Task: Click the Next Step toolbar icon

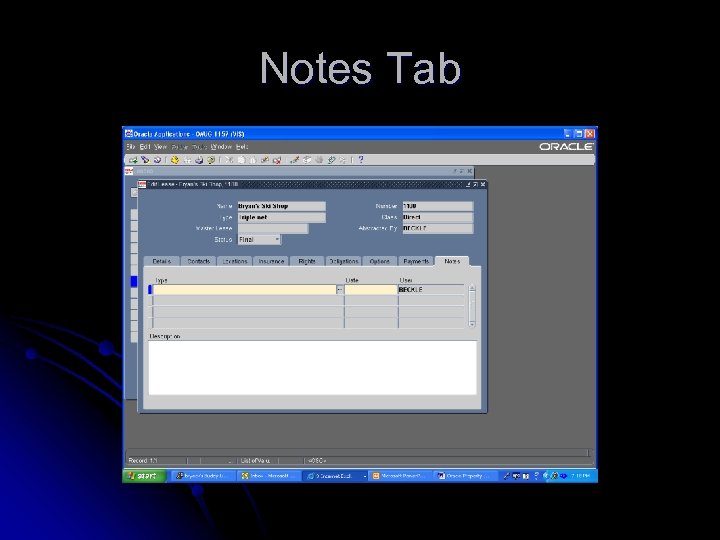Action: pyautogui.click(x=187, y=160)
